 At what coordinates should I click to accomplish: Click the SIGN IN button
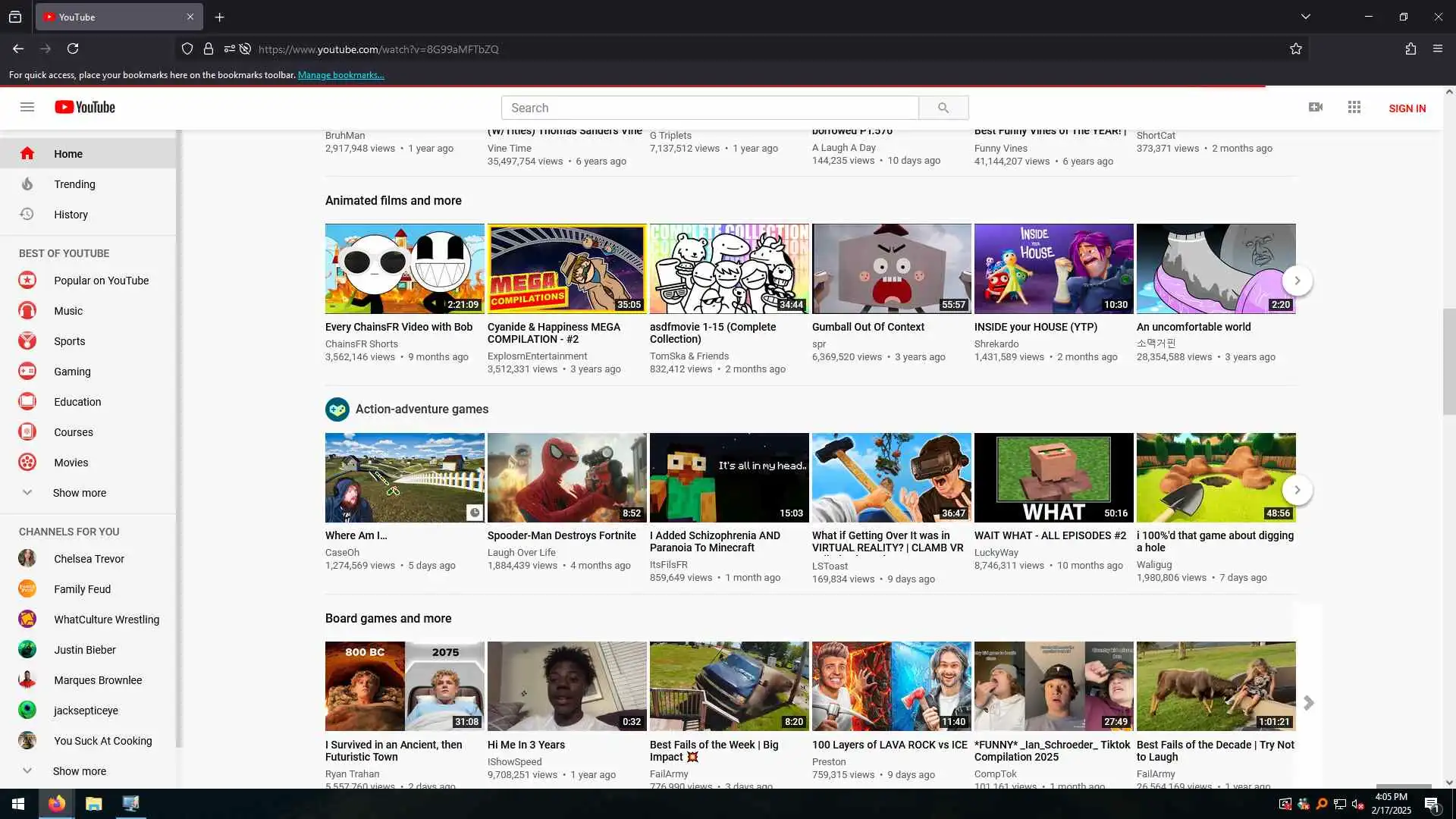pos(1407,108)
